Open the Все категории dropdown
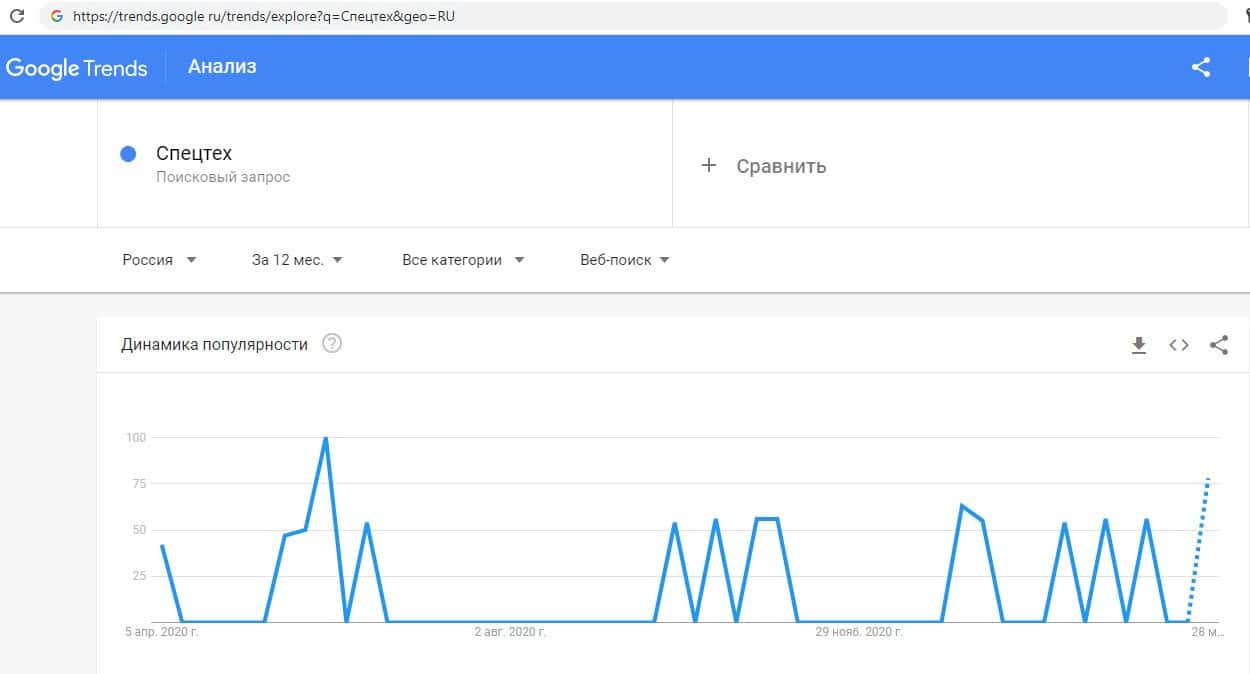Image resolution: width=1250 pixels, height=674 pixels. pyautogui.click(x=463, y=260)
